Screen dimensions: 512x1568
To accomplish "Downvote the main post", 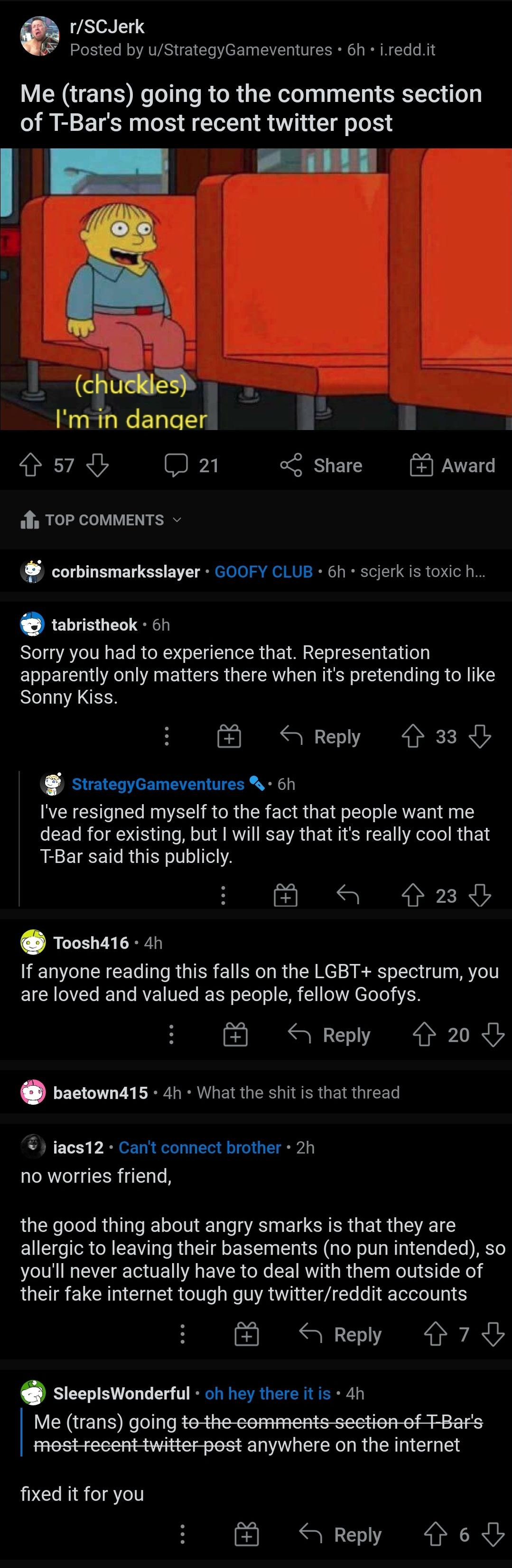I will pos(98,466).
